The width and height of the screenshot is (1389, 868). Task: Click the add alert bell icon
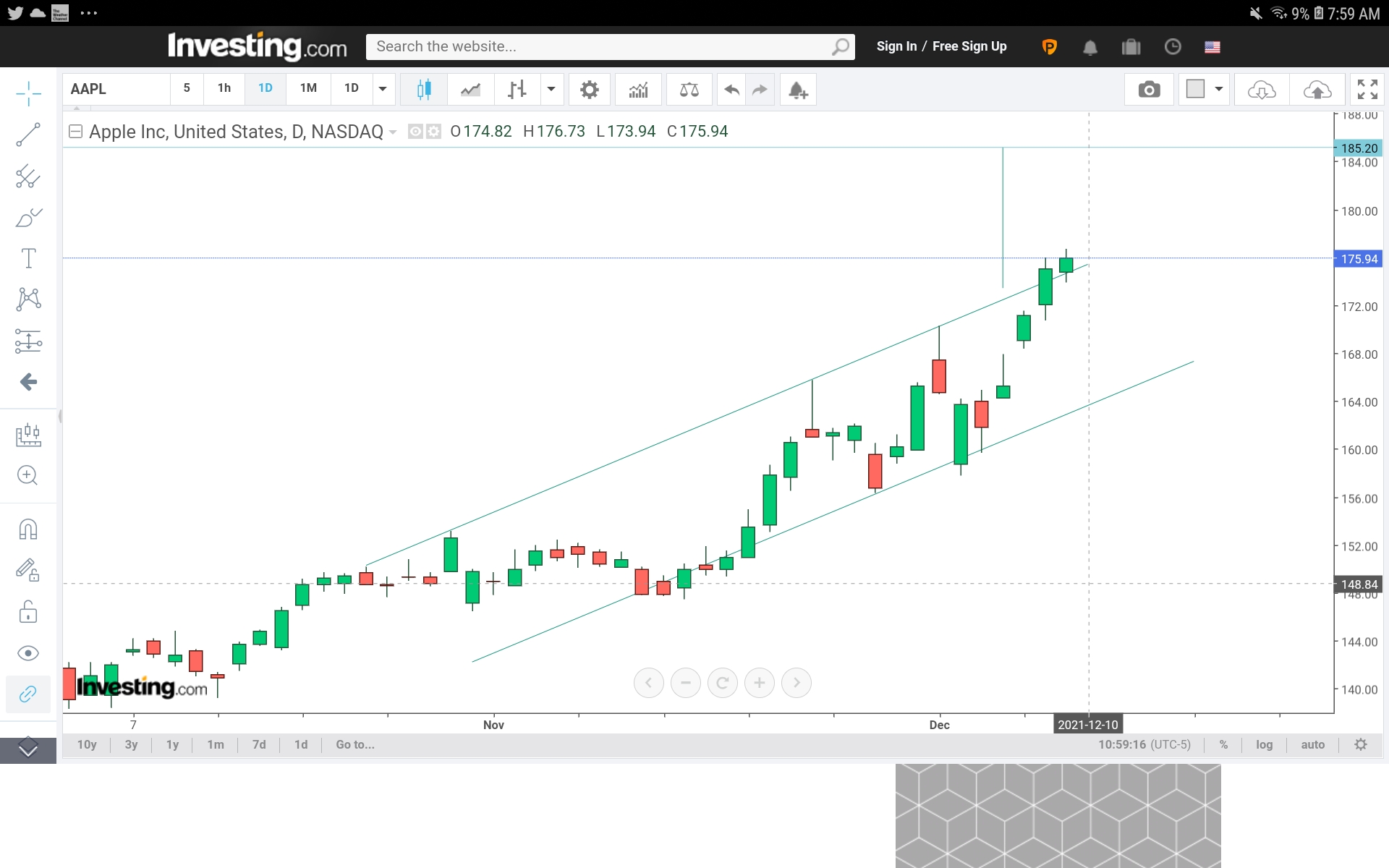click(798, 90)
